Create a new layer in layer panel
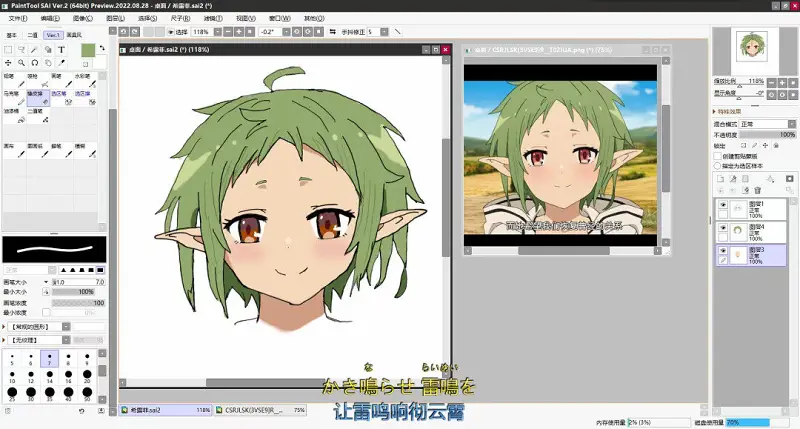Image resolution: width=800 pixels, height=429 pixels. click(x=720, y=179)
